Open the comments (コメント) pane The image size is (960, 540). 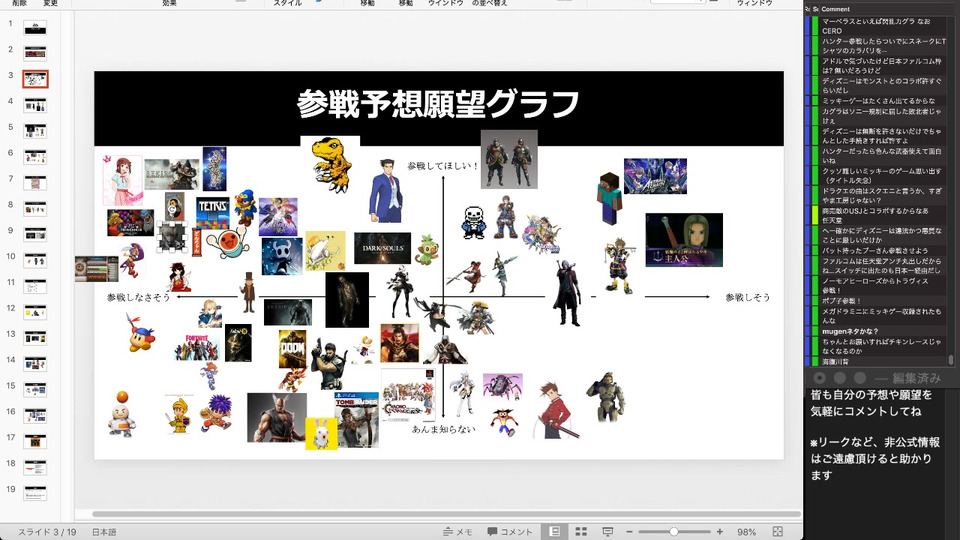[510, 532]
